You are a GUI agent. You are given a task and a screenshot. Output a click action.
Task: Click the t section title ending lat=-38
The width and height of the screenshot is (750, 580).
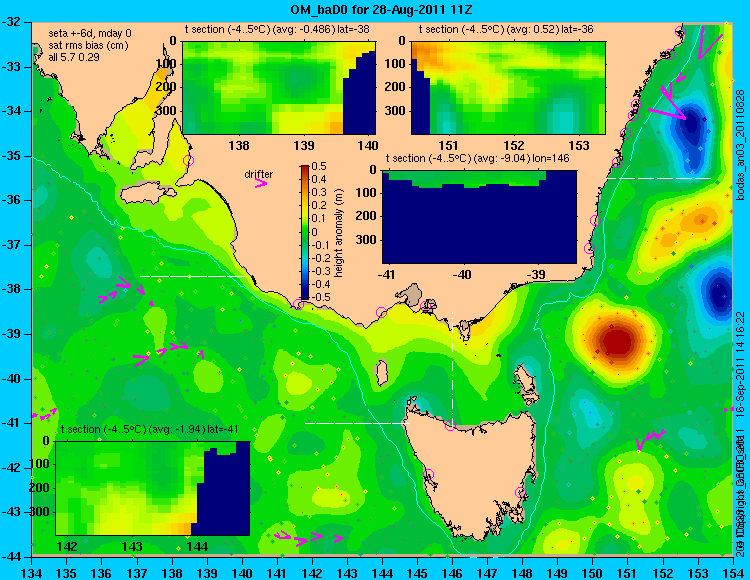click(277, 29)
